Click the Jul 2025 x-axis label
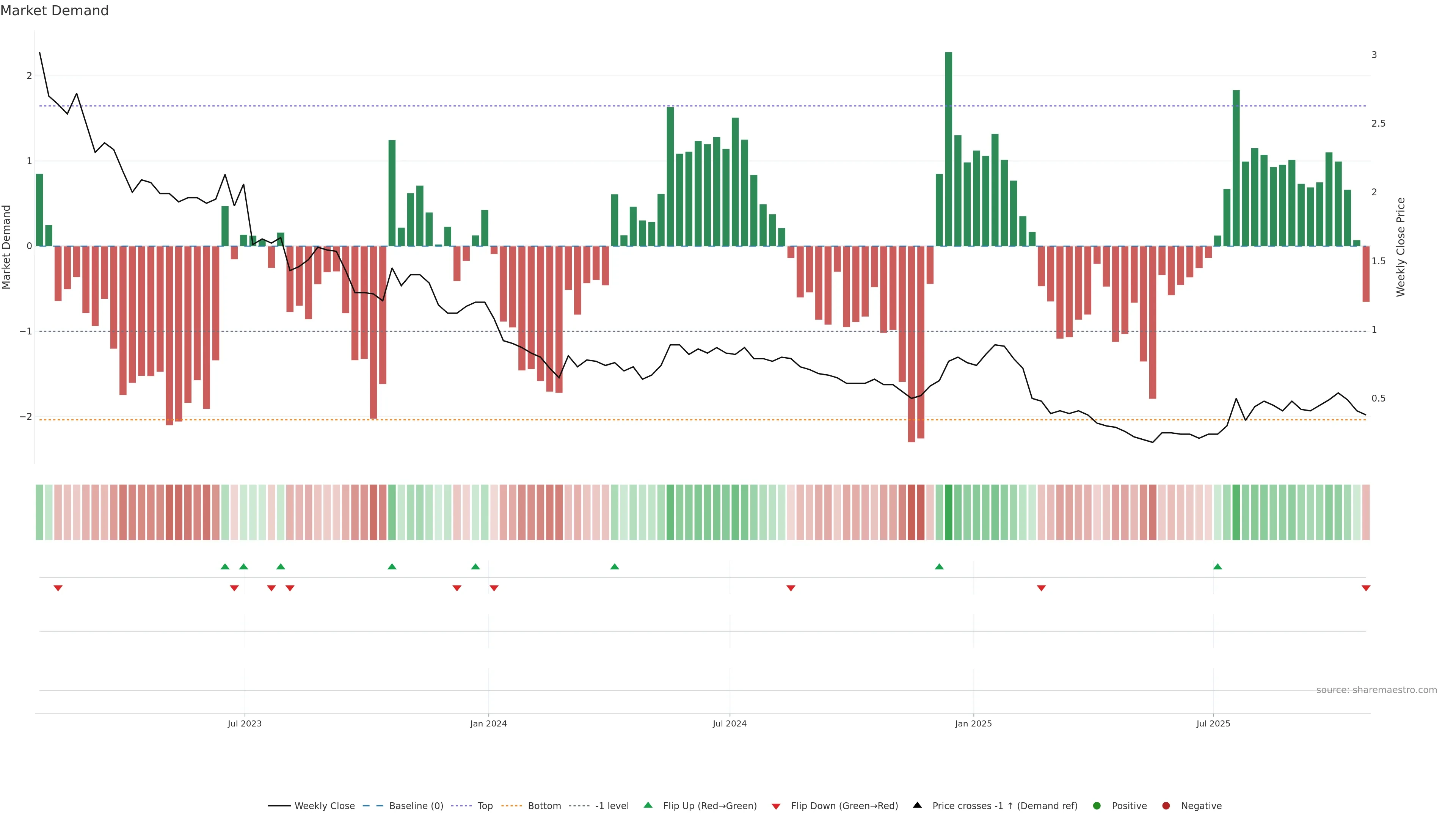Screen dimensions: 1456x819 pyautogui.click(x=1213, y=723)
